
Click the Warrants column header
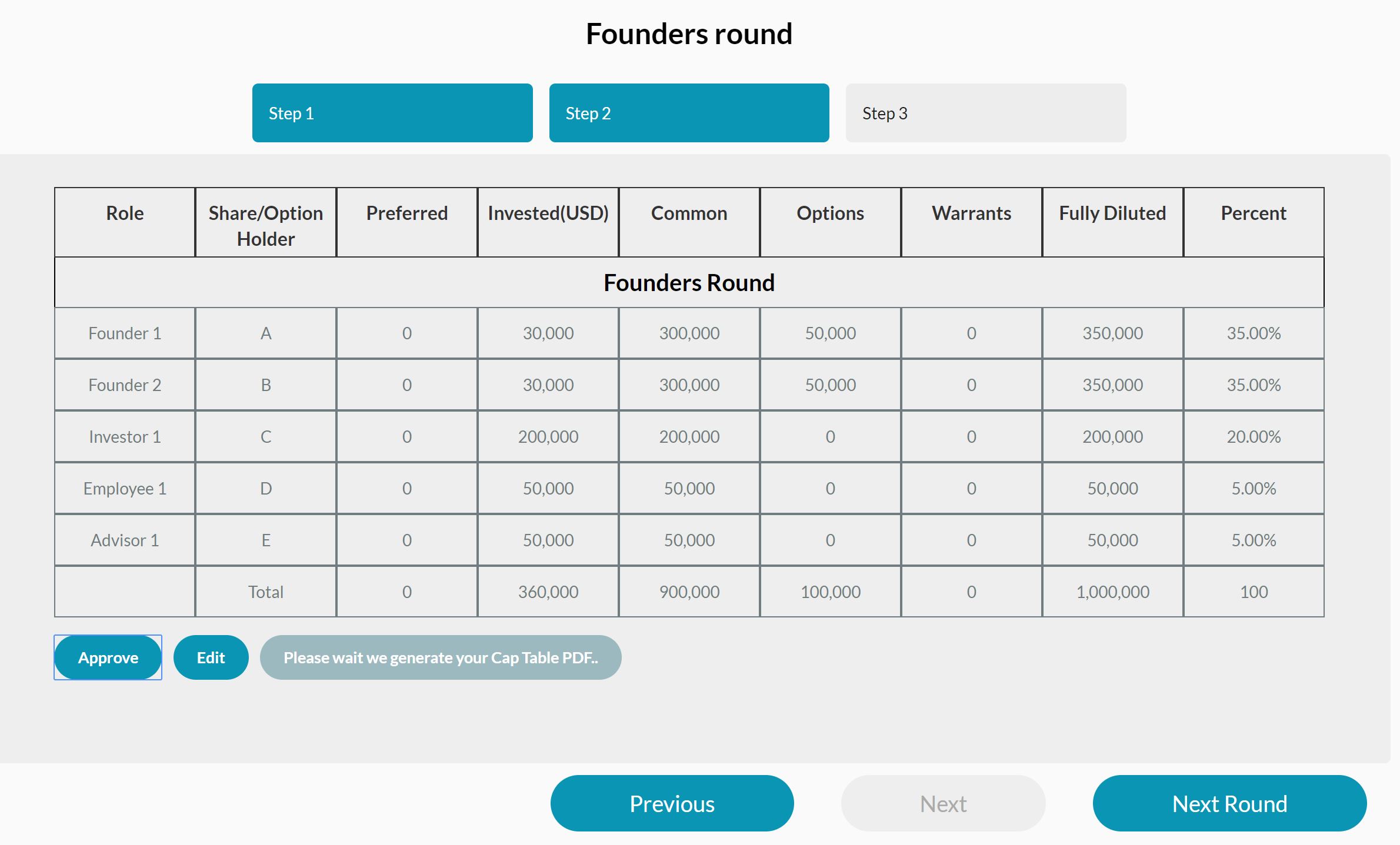click(971, 213)
